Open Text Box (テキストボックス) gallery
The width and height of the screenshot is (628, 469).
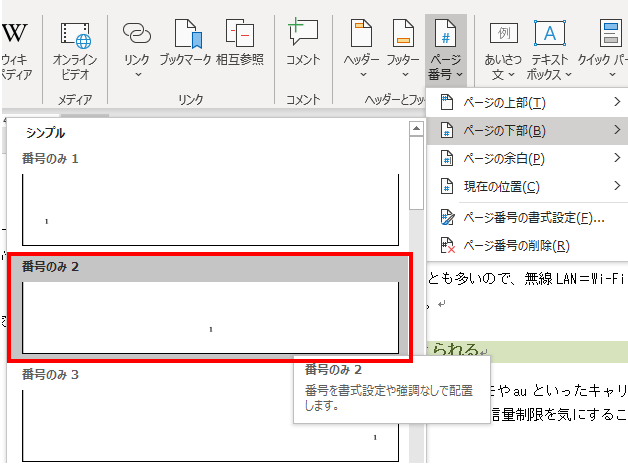(x=550, y=51)
